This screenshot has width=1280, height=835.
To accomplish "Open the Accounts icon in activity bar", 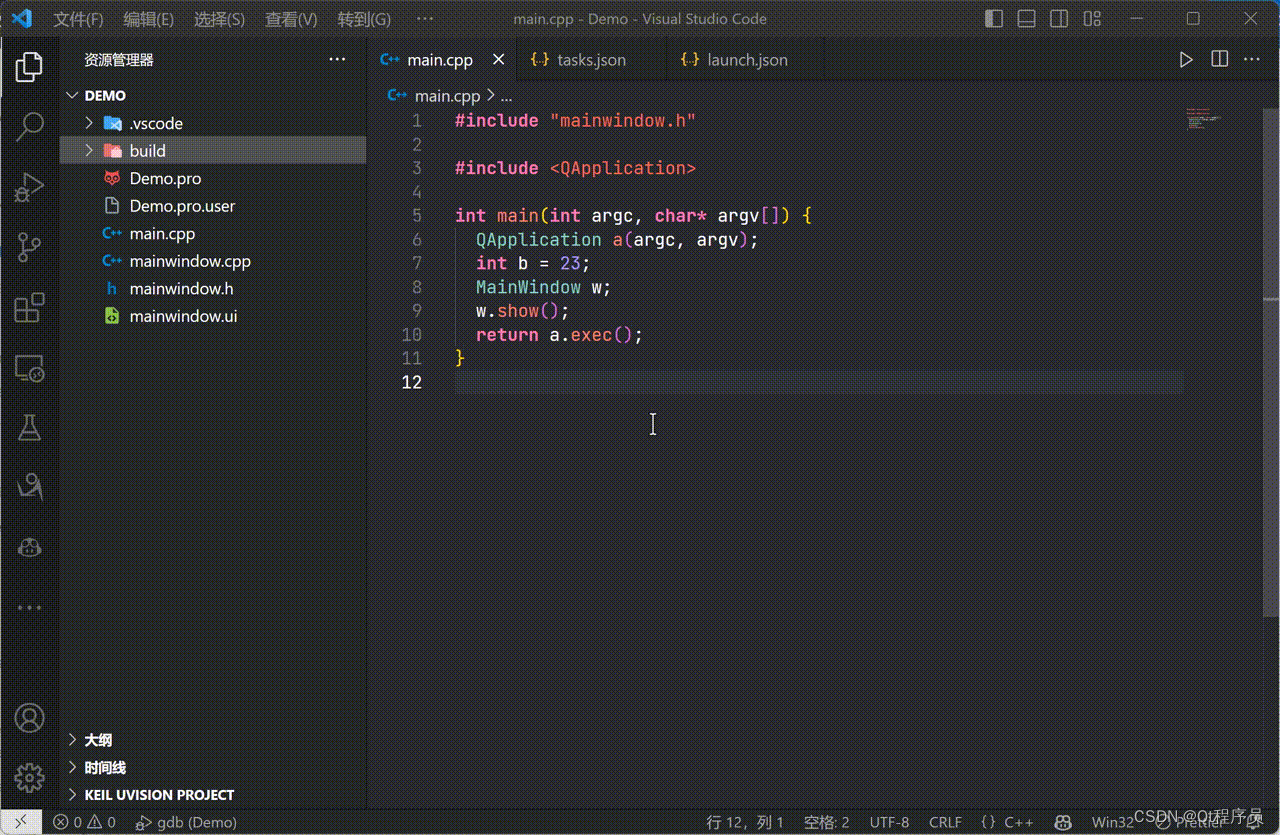I will [29, 717].
